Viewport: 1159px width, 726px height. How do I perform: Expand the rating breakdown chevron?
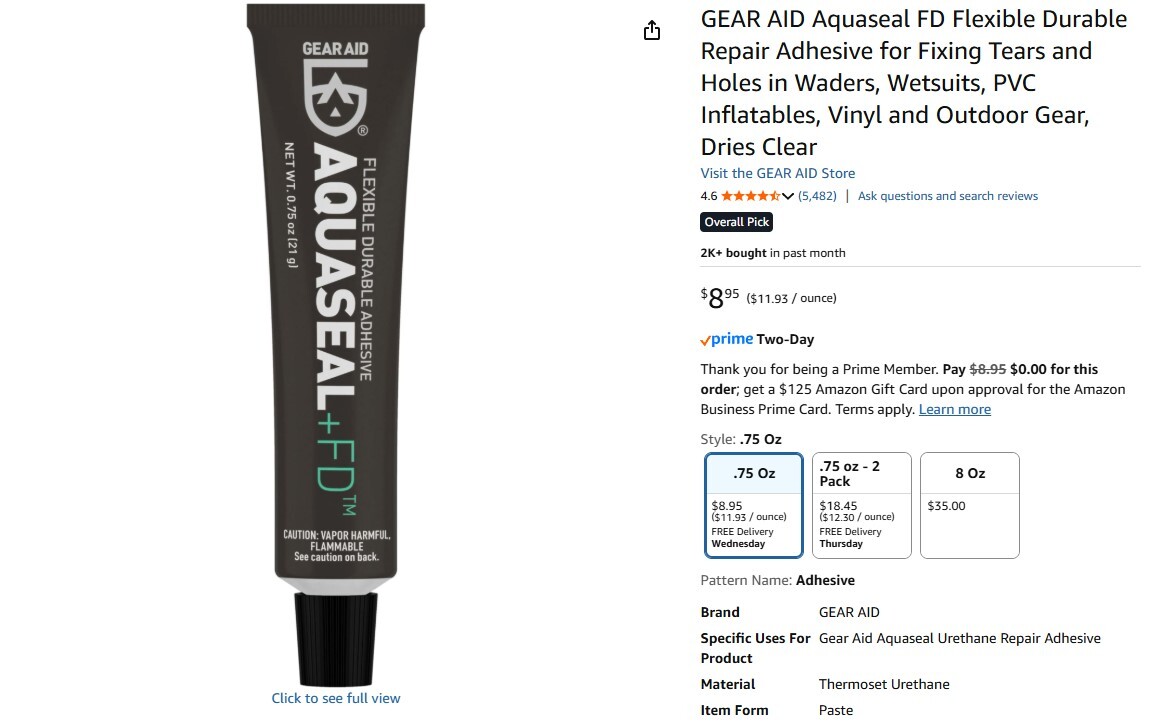(788, 196)
